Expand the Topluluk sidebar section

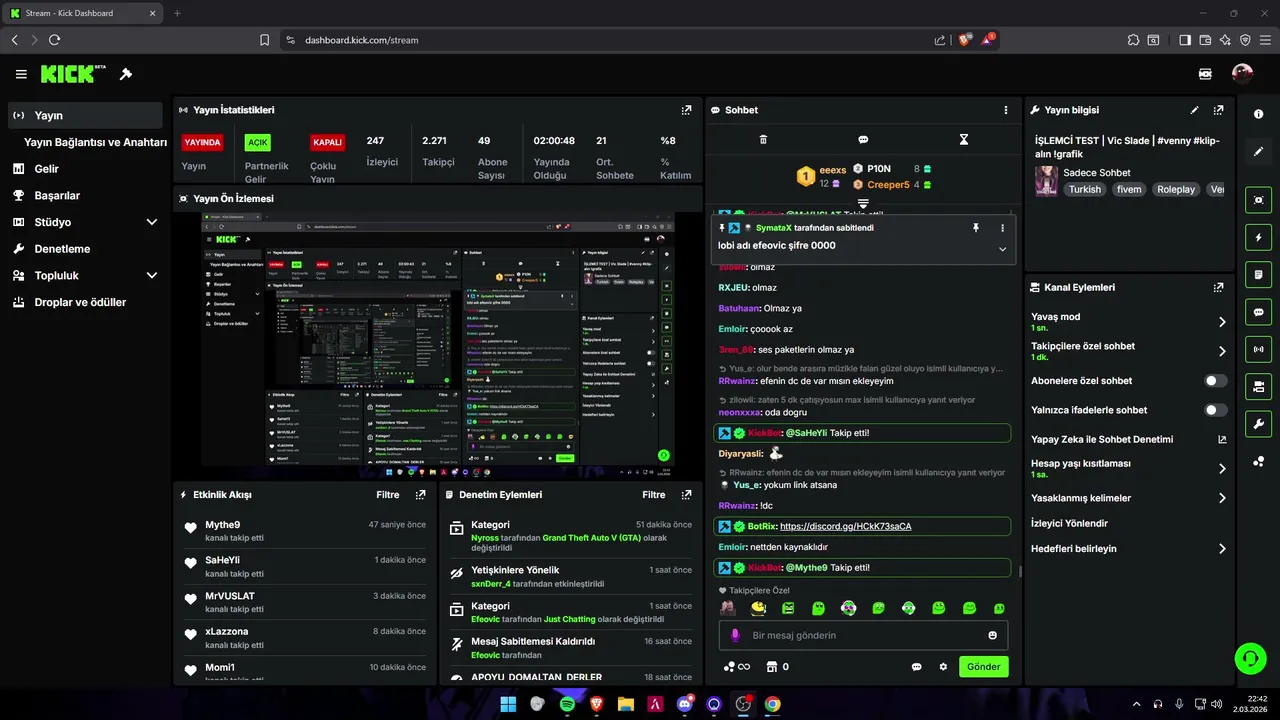click(x=152, y=275)
